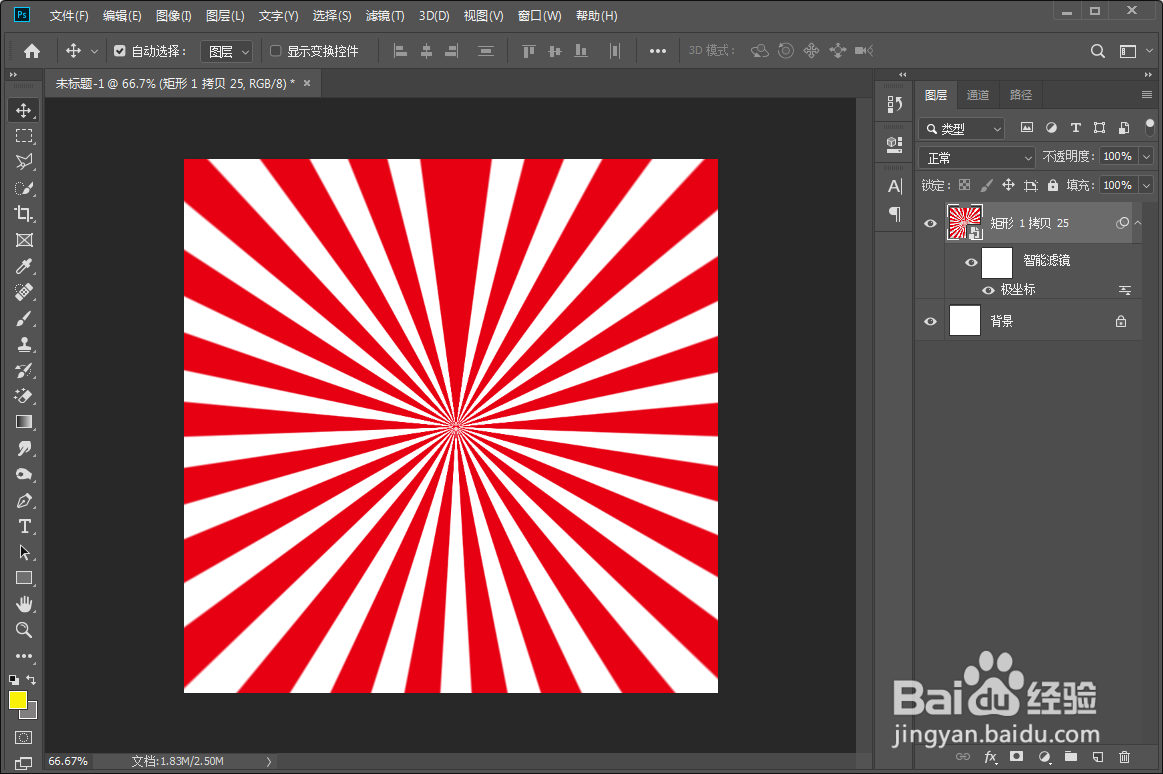Toggle lock transparent pixels
The width and height of the screenshot is (1163, 774).
point(964,185)
